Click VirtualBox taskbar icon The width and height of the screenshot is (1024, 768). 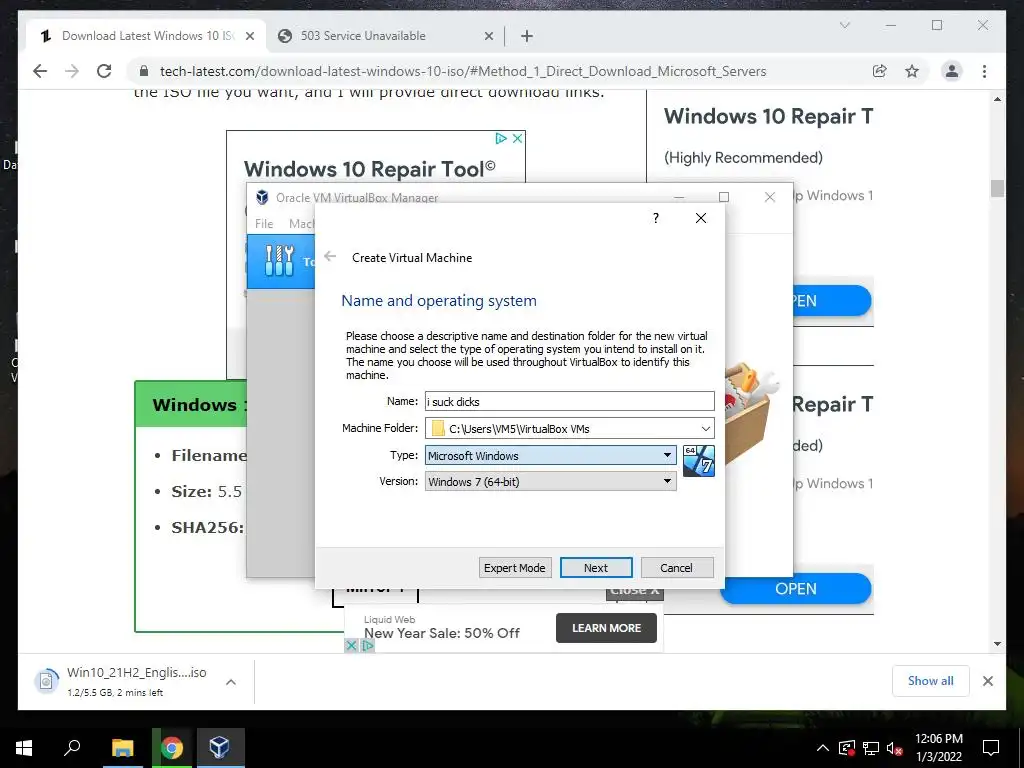tap(220, 748)
